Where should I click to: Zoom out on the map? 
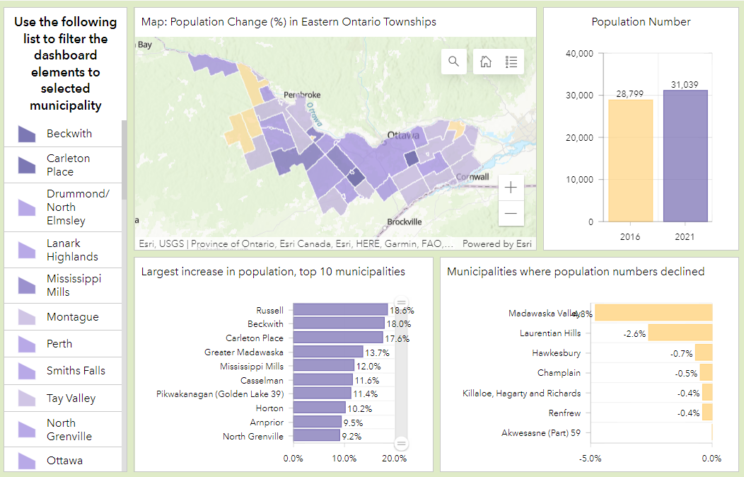(x=511, y=213)
